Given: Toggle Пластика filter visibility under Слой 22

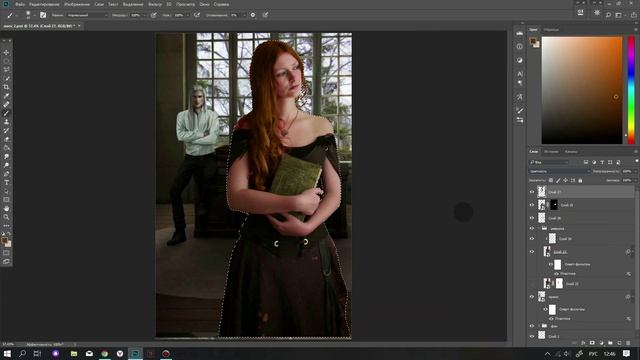Looking at the screenshot, I should tap(556, 273).
